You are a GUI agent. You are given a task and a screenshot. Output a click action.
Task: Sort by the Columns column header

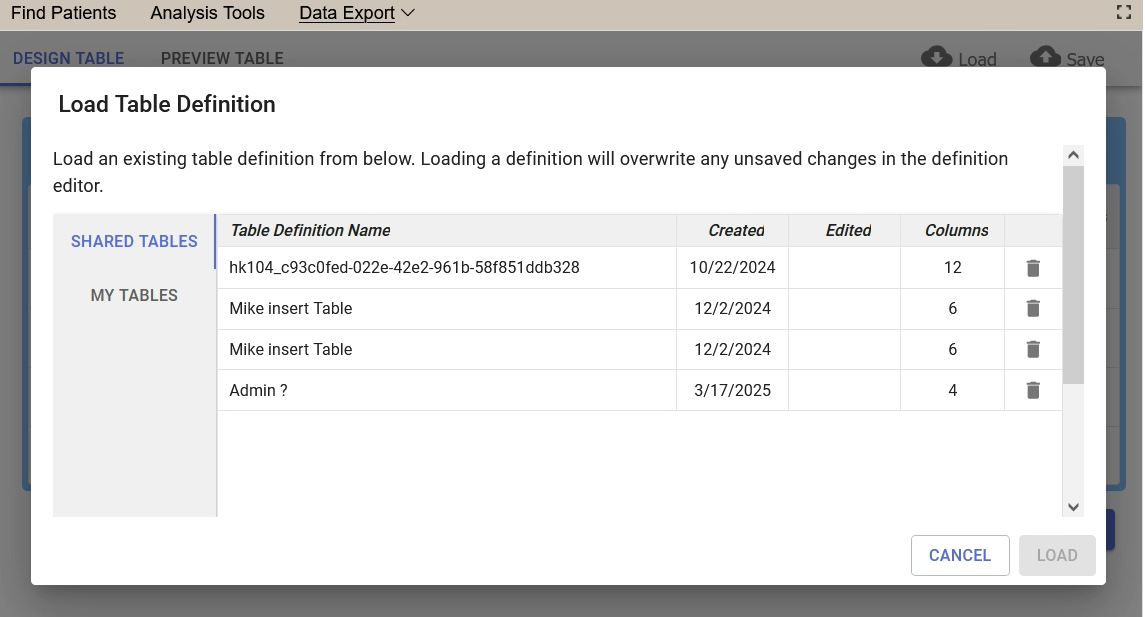[x=956, y=231]
